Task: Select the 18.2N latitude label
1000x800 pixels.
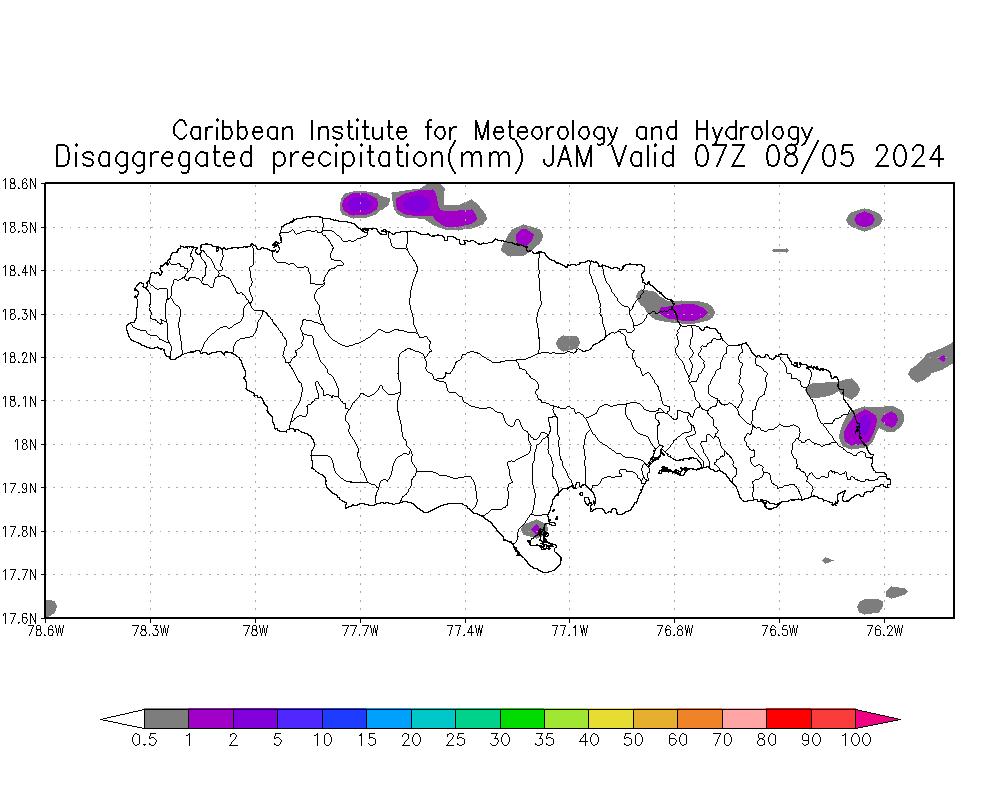Action: click(19, 358)
